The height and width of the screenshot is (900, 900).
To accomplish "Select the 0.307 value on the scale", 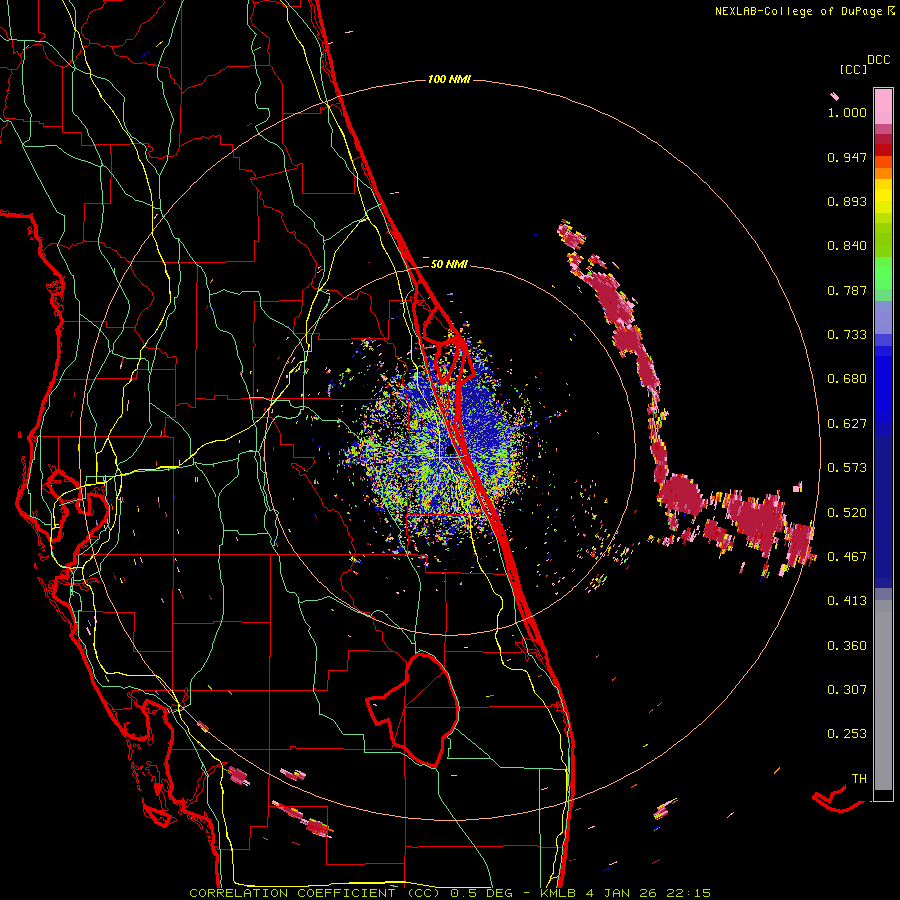I will tap(847, 690).
